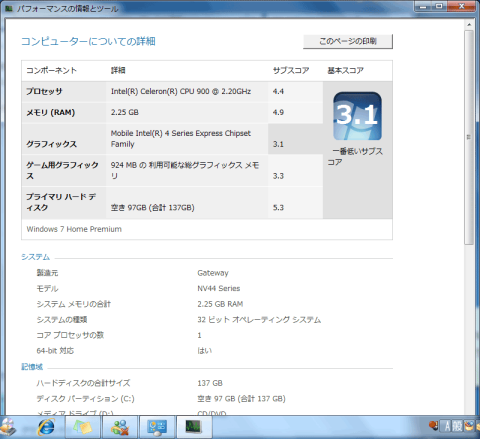Minimize the performance information window

(x=423, y=6)
